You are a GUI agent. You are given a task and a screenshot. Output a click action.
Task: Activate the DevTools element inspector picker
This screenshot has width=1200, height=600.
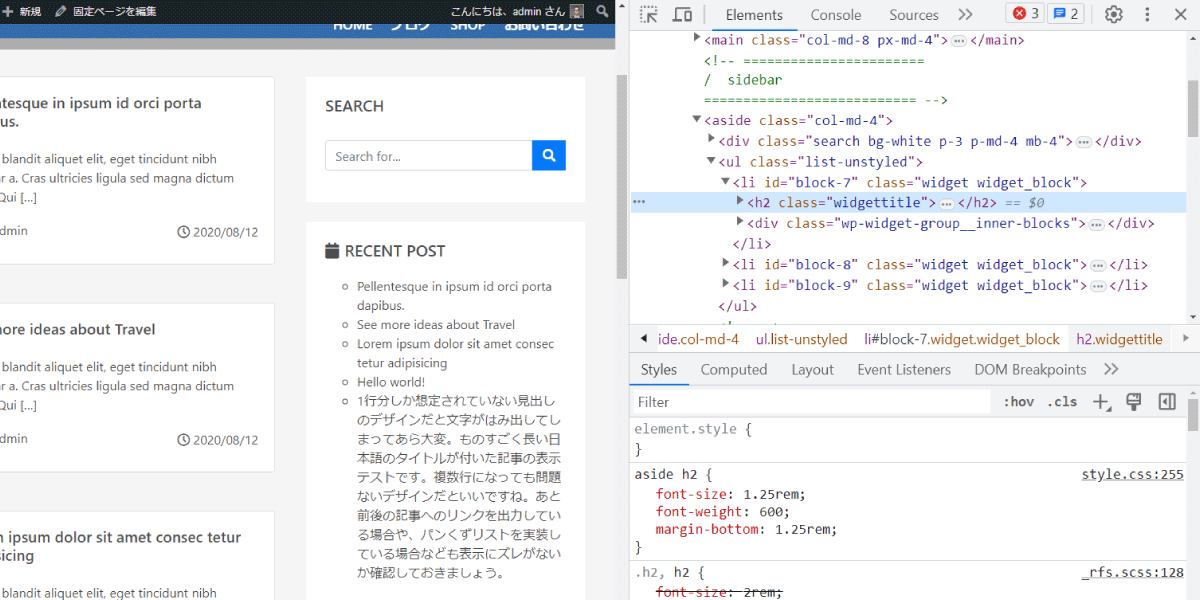pos(649,15)
